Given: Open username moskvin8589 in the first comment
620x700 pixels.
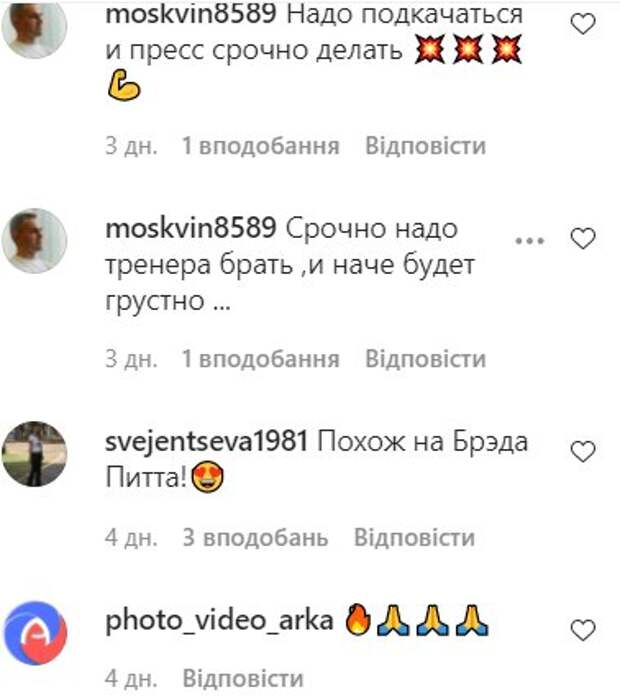Looking at the screenshot, I should pyautogui.click(x=191, y=14).
